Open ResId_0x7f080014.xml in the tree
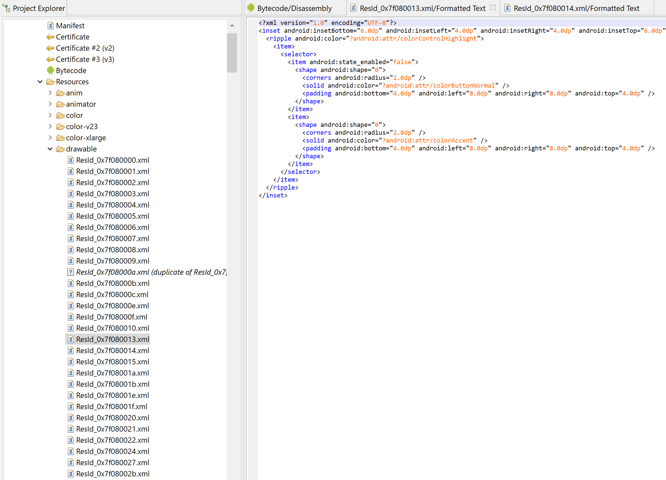Screen dimensions: 666x480 112,351
